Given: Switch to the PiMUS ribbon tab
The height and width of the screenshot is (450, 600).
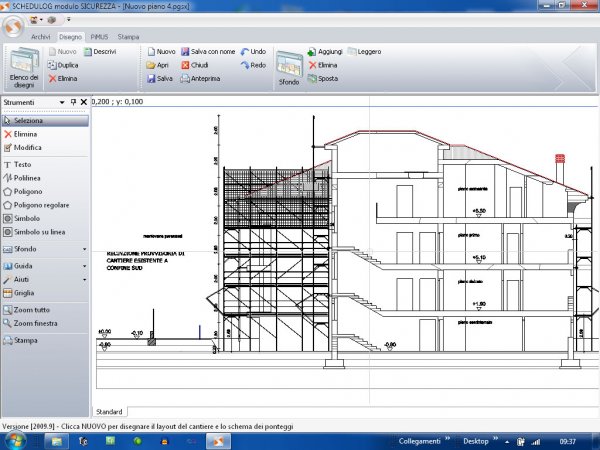Looking at the screenshot, I should point(99,35).
